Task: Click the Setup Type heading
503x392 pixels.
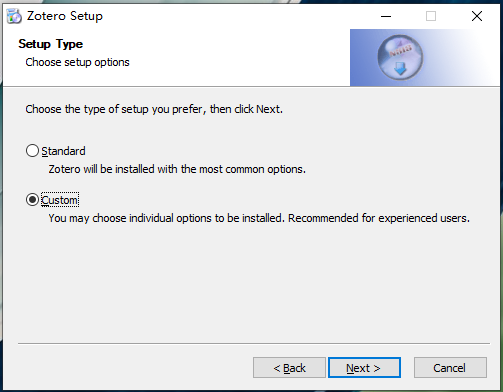Action: pos(51,44)
